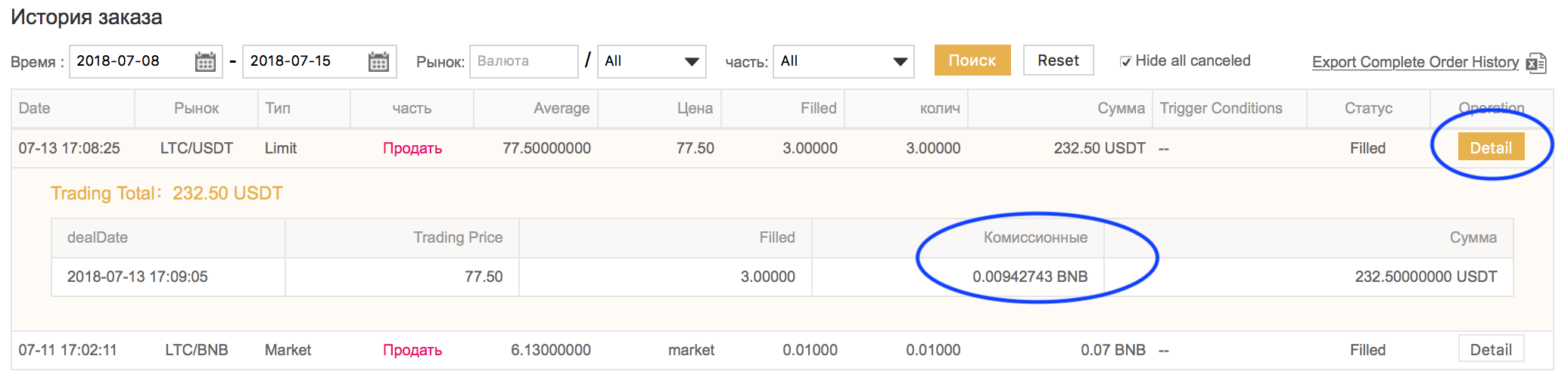Select the LTC/USDT market cell
The height and width of the screenshot is (387, 1568).
(x=196, y=148)
